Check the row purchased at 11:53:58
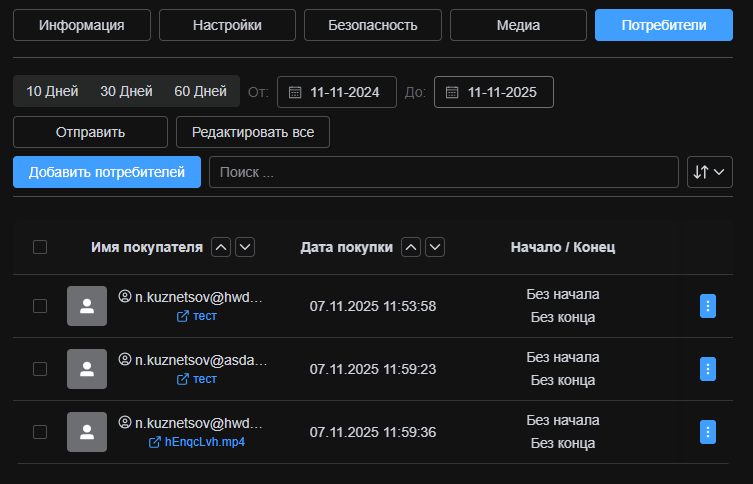753x484 pixels. 40,306
